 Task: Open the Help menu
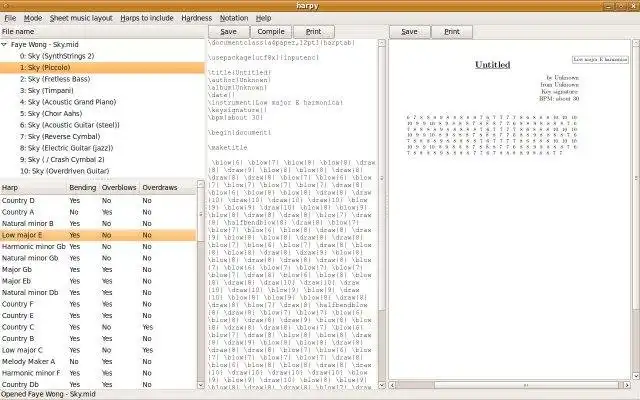pos(263,18)
